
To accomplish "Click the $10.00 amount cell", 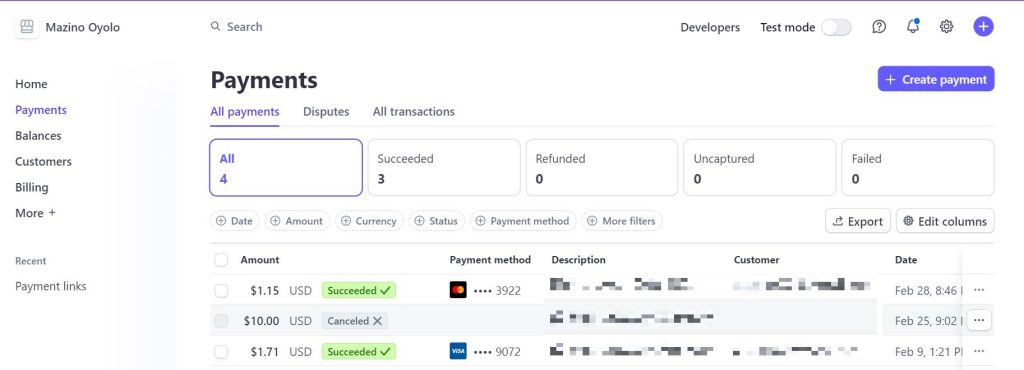I will click(261, 321).
